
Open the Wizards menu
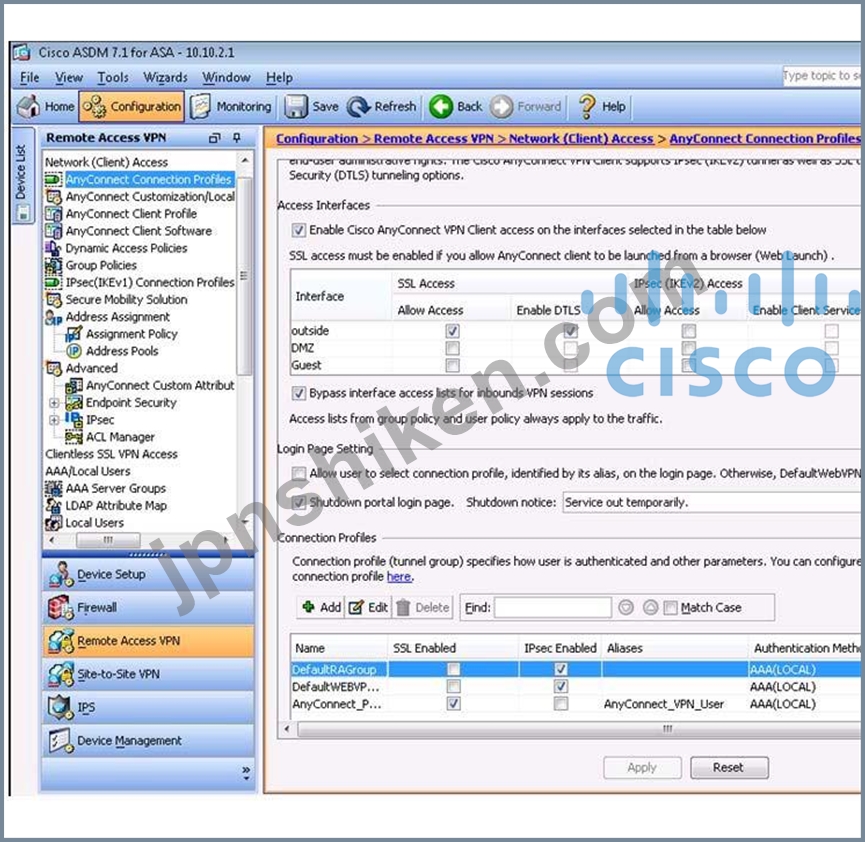(x=165, y=77)
